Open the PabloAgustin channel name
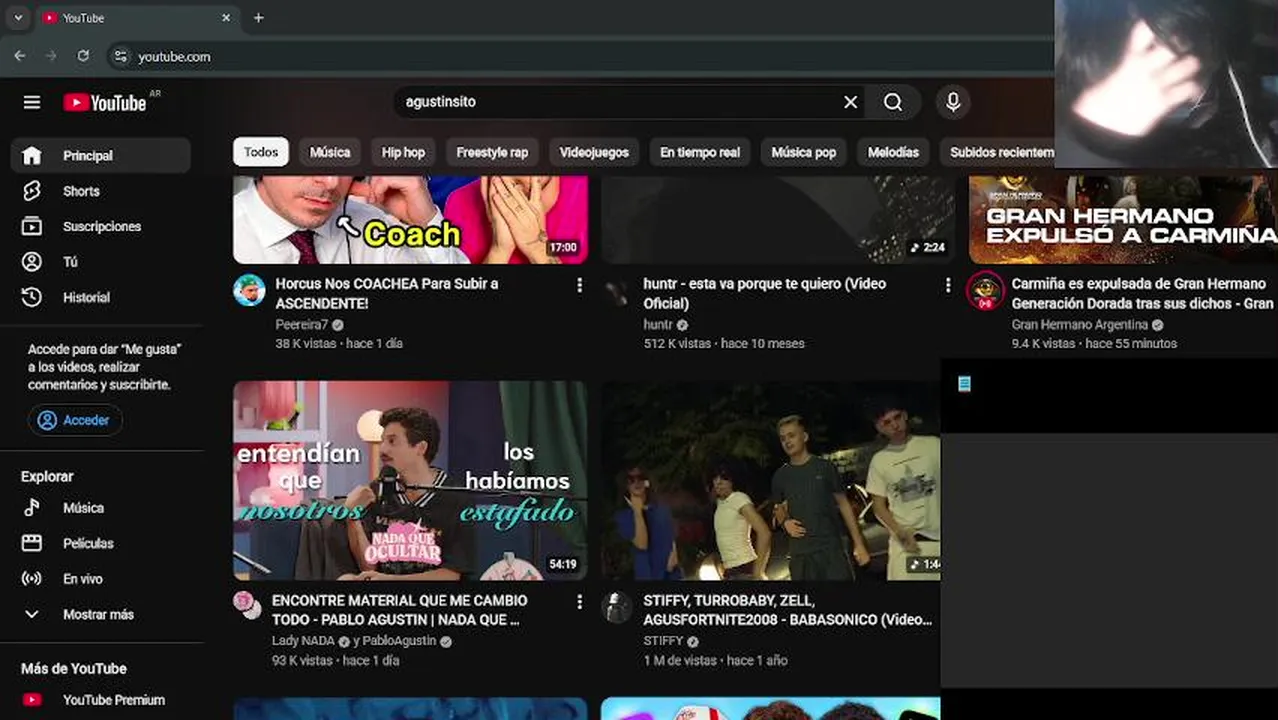The width and height of the screenshot is (1278, 720). click(x=399, y=641)
